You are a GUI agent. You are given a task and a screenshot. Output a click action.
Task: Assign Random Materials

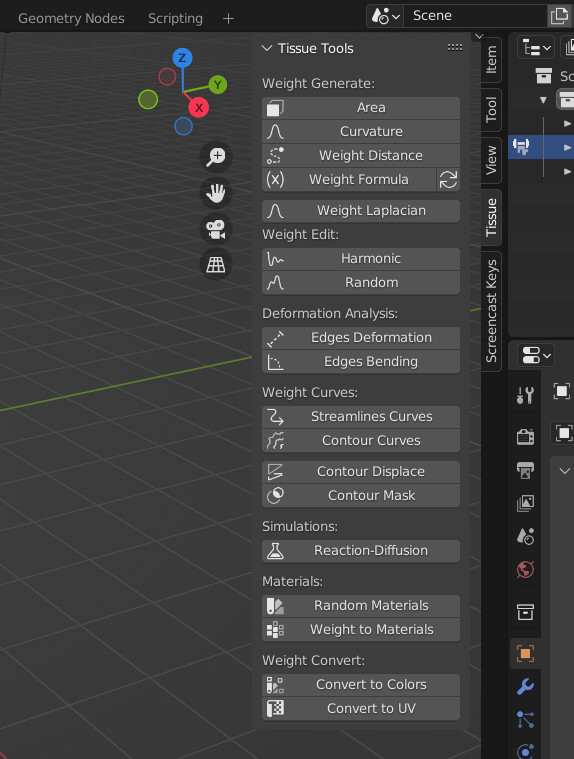(361, 606)
